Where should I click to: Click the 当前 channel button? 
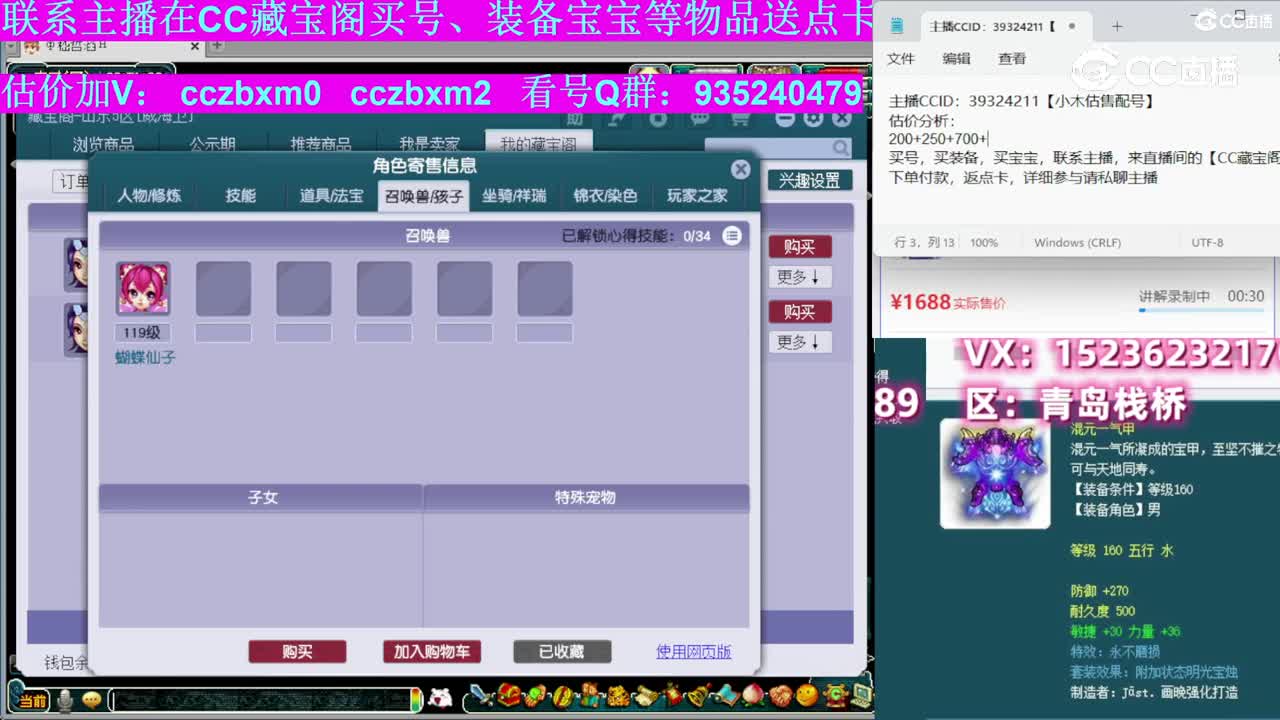coord(30,701)
